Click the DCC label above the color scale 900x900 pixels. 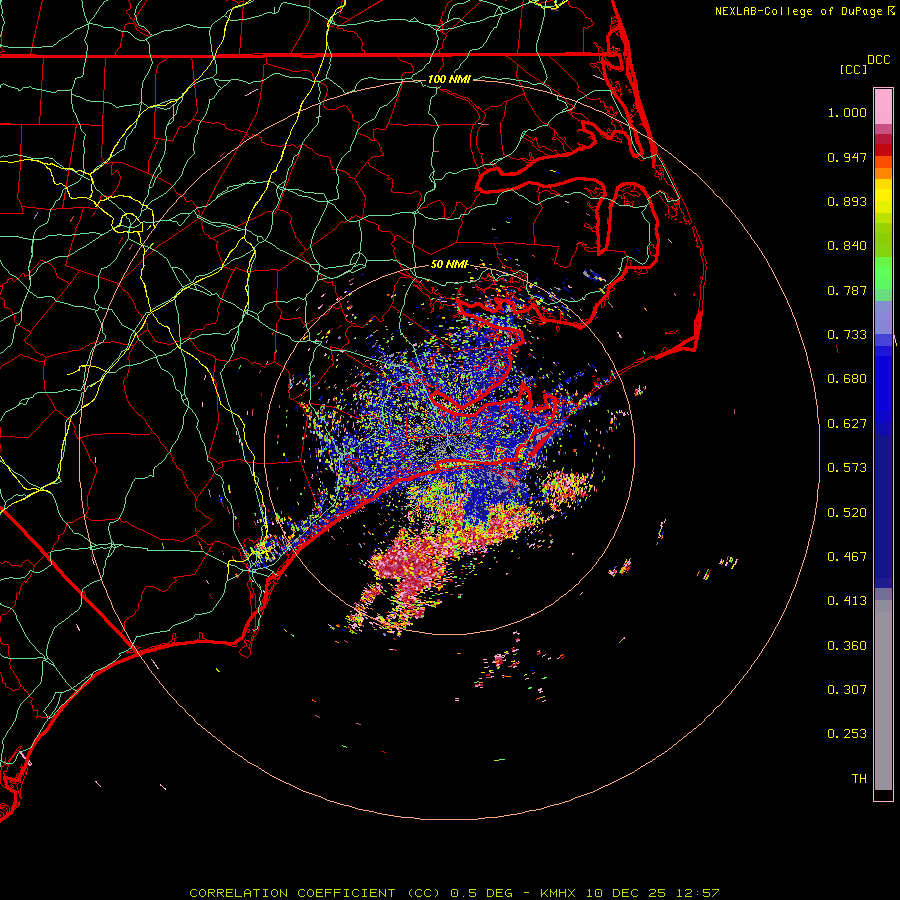pyautogui.click(x=878, y=60)
